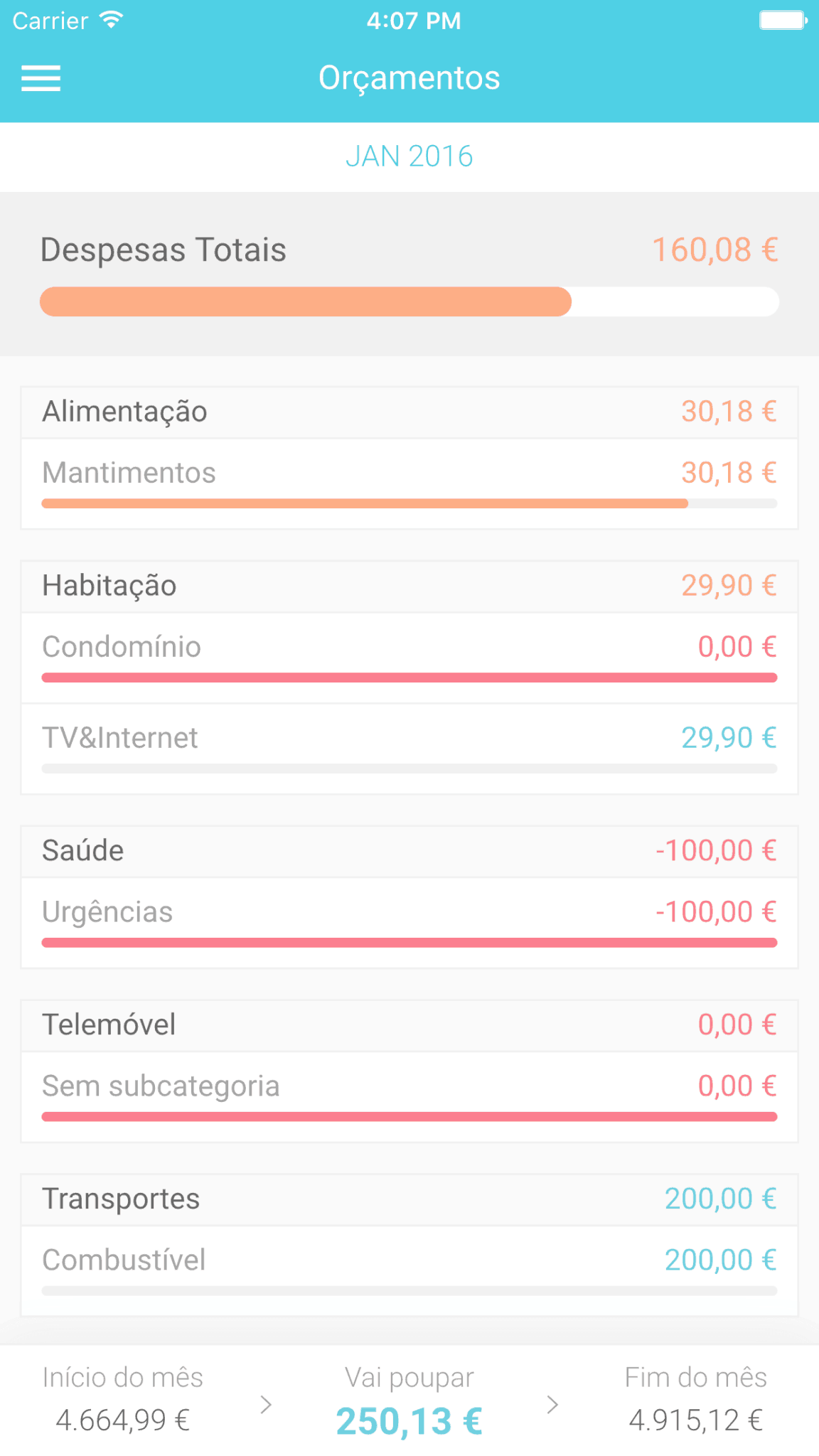This screenshot has width=819, height=1456.
Task: Tap the Despesas Totais progress bar
Action: tap(409, 301)
